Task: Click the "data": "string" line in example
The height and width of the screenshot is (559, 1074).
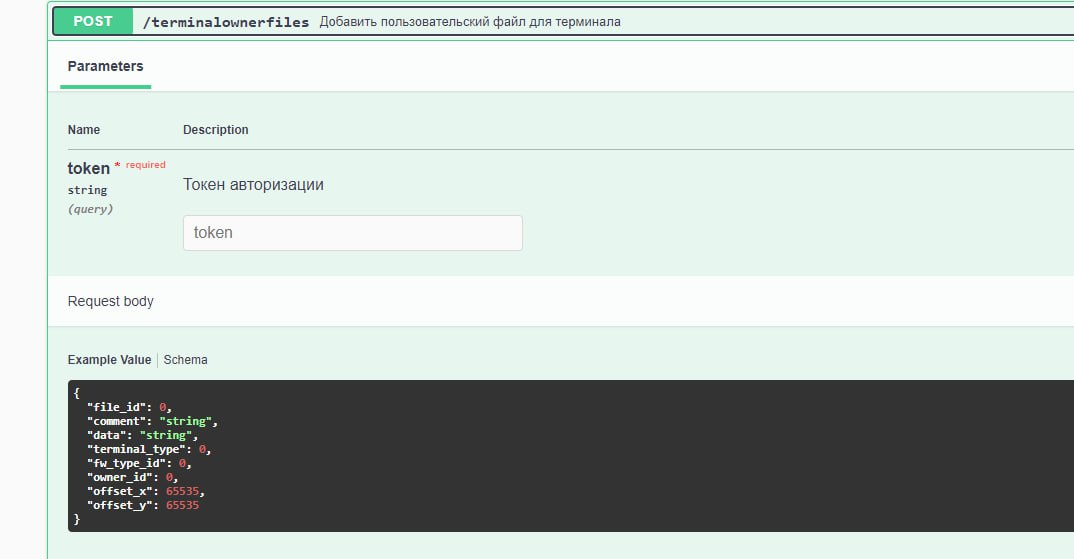Action: click(142, 435)
